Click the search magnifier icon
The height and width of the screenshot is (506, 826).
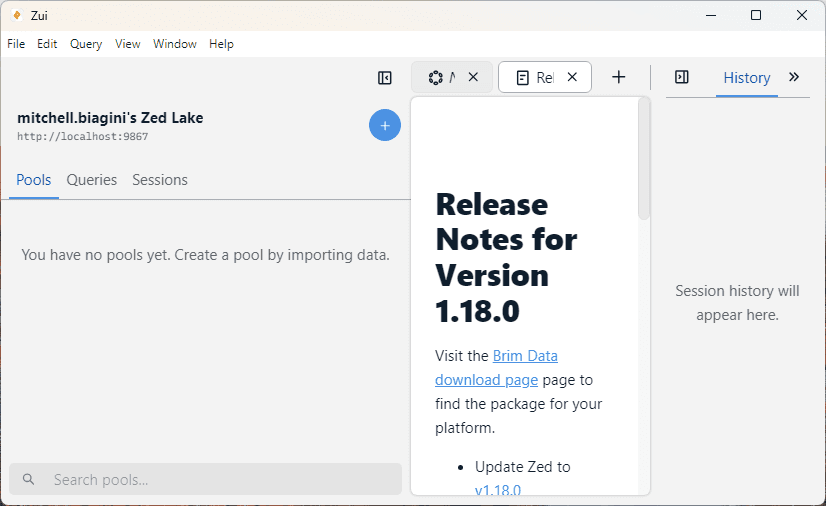(x=28, y=479)
